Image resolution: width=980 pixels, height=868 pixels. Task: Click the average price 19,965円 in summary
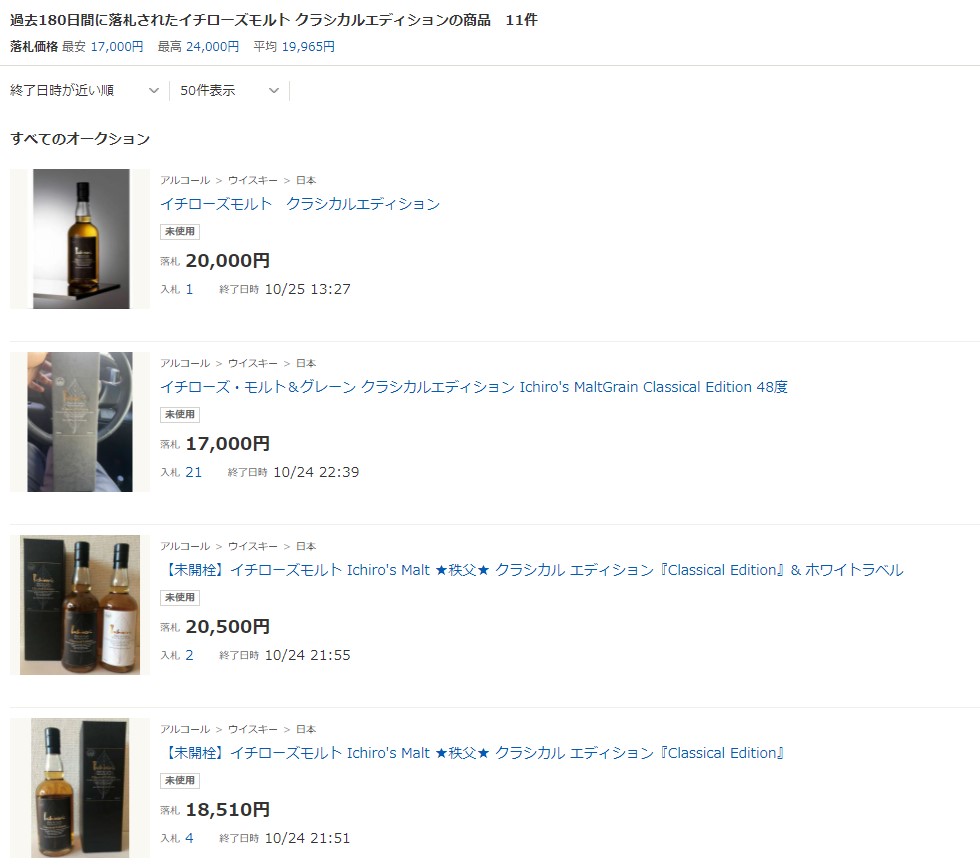(308, 46)
